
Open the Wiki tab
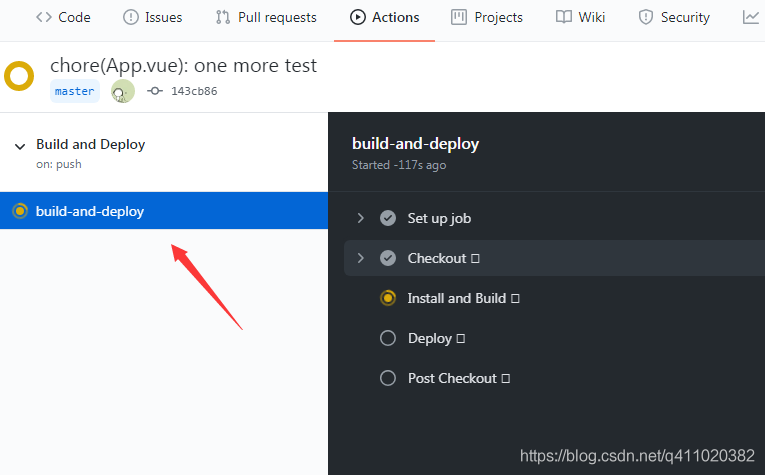pyautogui.click(x=580, y=17)
